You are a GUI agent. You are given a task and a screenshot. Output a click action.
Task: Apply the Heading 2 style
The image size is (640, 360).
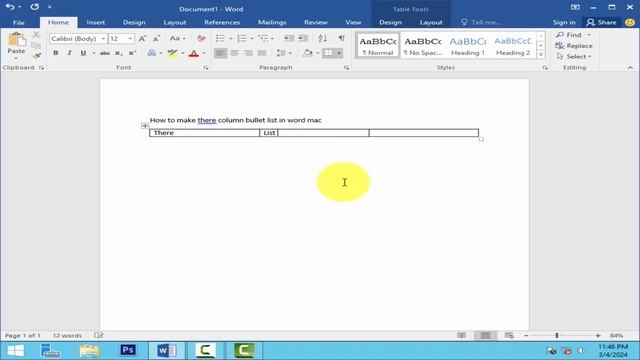[513, 45]
